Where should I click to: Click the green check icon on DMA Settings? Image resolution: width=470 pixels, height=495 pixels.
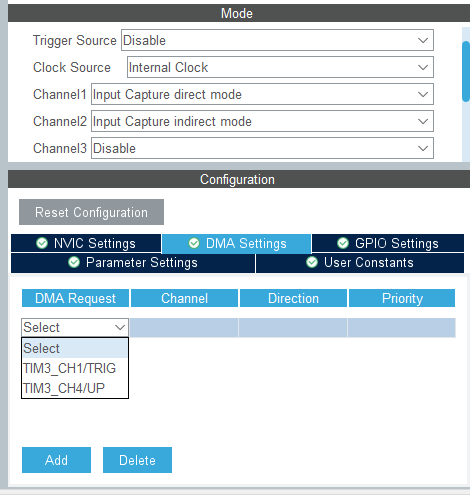pyautogui.click(x=194, y=243)
